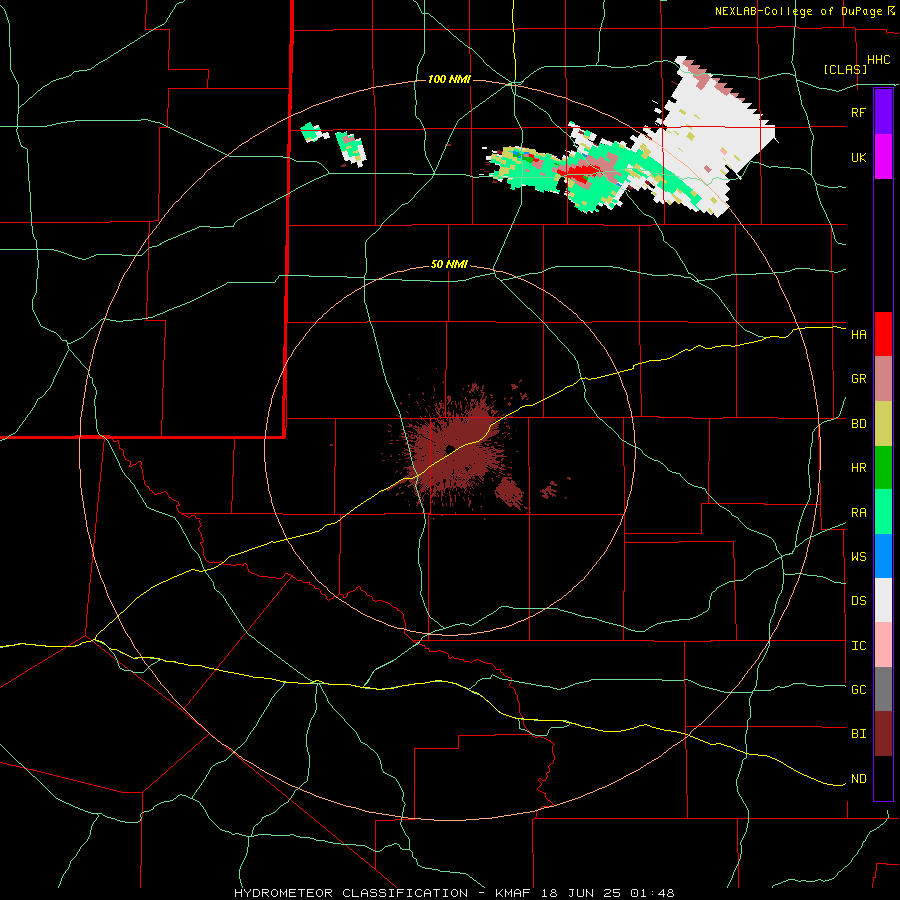Click the RF purple legend swatch
Viewport: 900px width, 900px height.
point(883,112)
